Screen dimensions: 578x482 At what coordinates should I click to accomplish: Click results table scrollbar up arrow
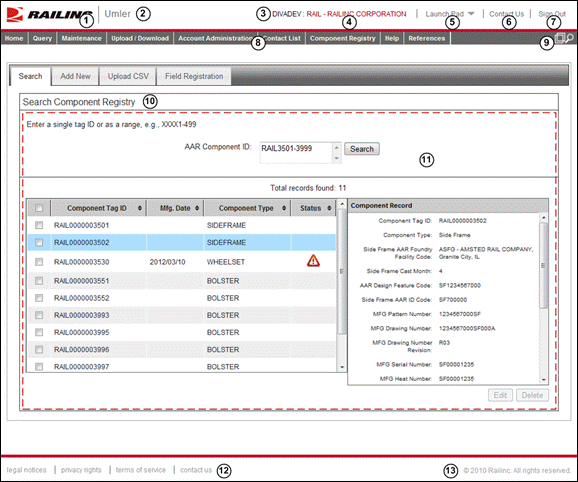pyautogui.click(x=342, y=204)
